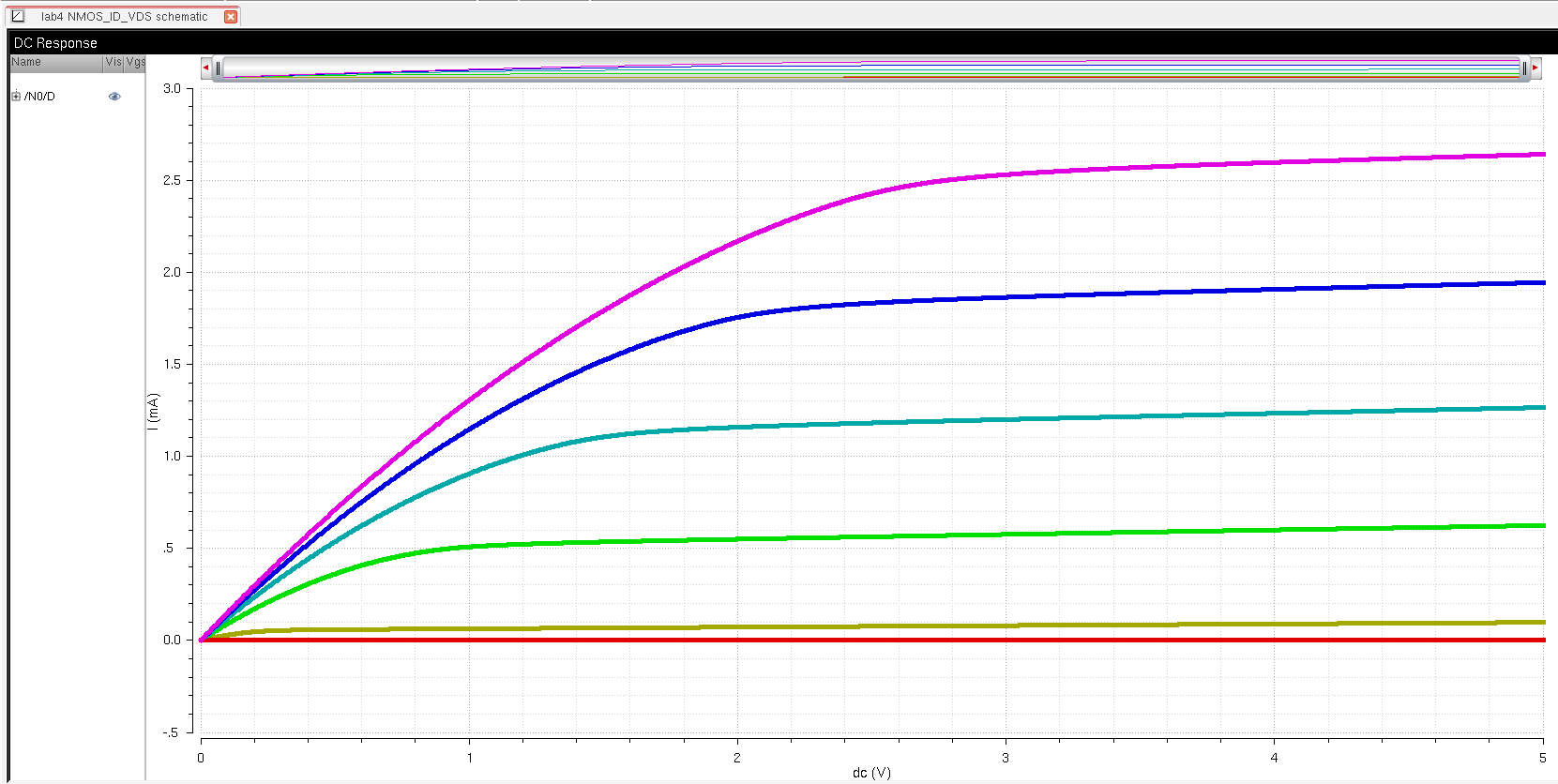Select the /N0/D trace name

(39, 97)
